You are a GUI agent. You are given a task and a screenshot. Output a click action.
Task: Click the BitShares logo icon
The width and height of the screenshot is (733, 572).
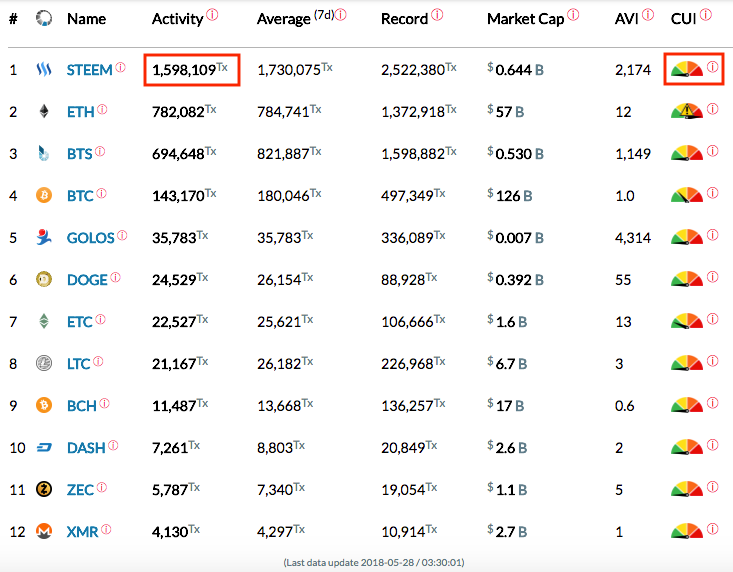tap(44, 154)
